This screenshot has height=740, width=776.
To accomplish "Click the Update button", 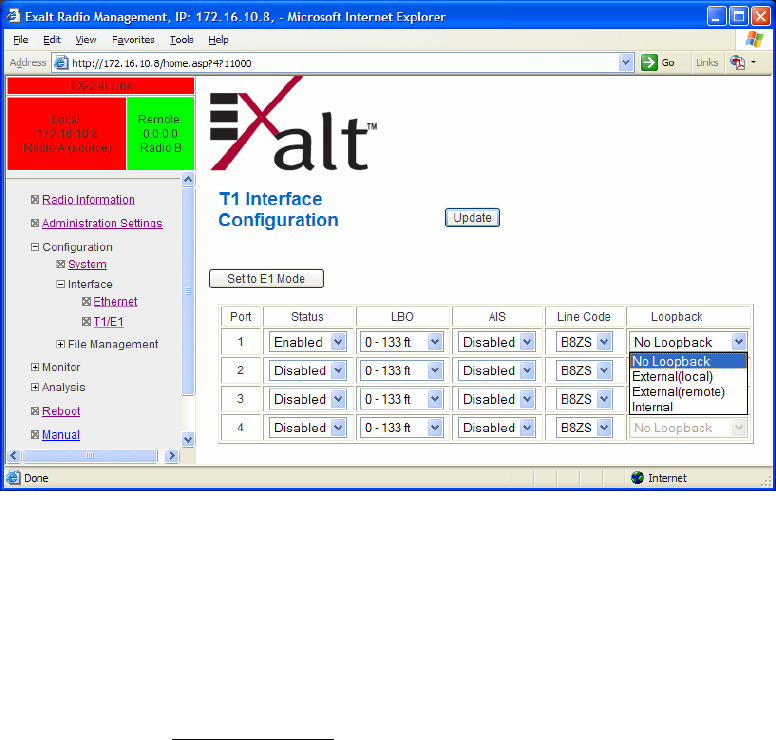I will pos(472,218).
